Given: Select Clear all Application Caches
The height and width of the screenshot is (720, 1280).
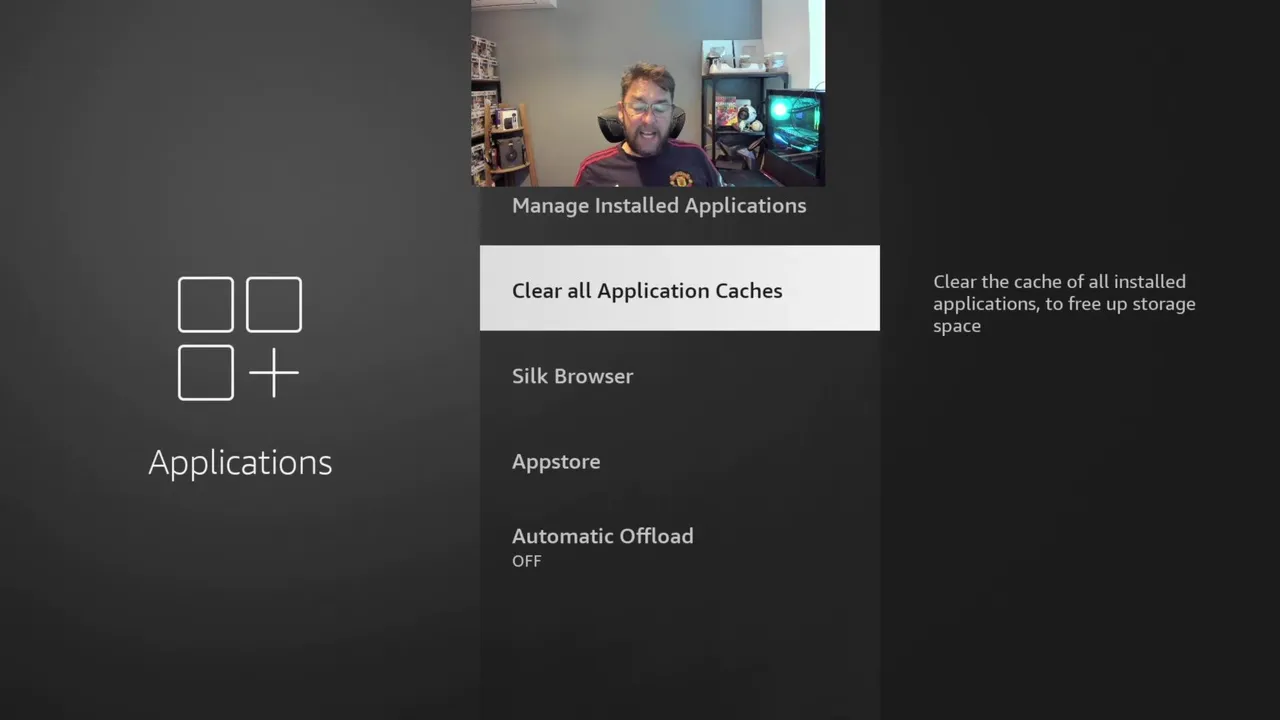Looking at the screenshot, I should (679, 288).
